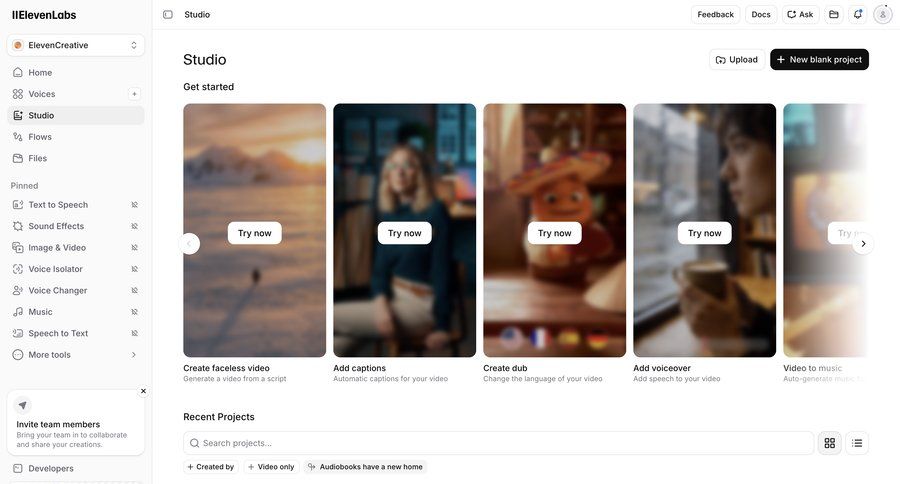Close the Invite team members card
900x484 pixels.
[x=143, y=391]
